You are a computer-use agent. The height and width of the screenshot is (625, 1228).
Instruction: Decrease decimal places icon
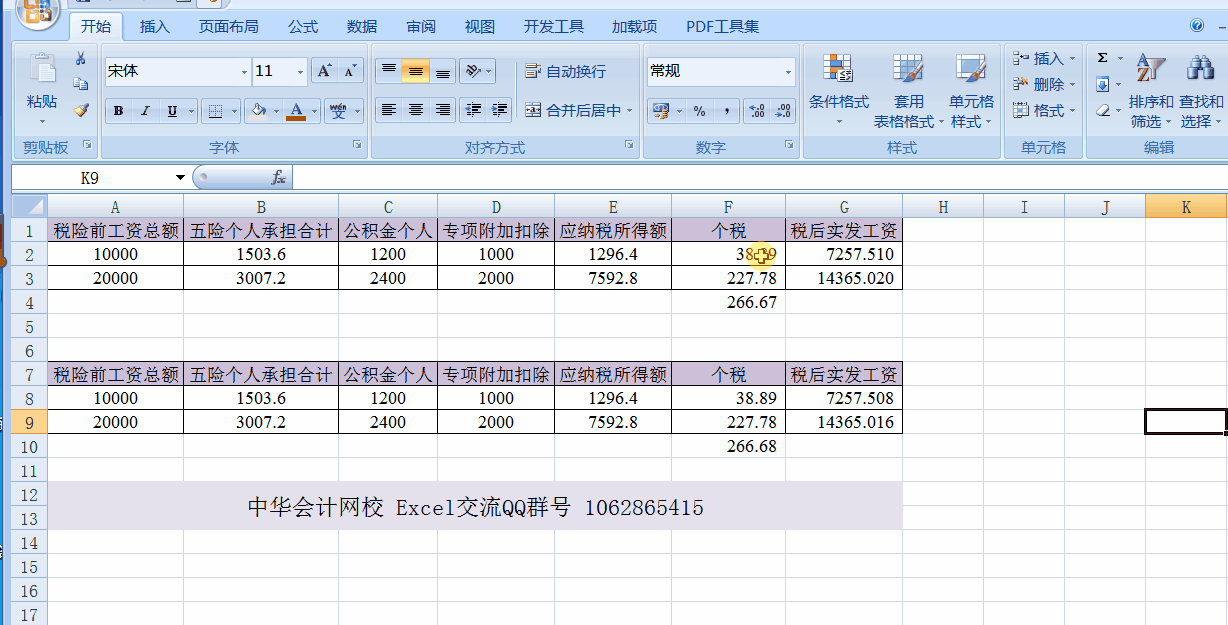click(783, 111)
